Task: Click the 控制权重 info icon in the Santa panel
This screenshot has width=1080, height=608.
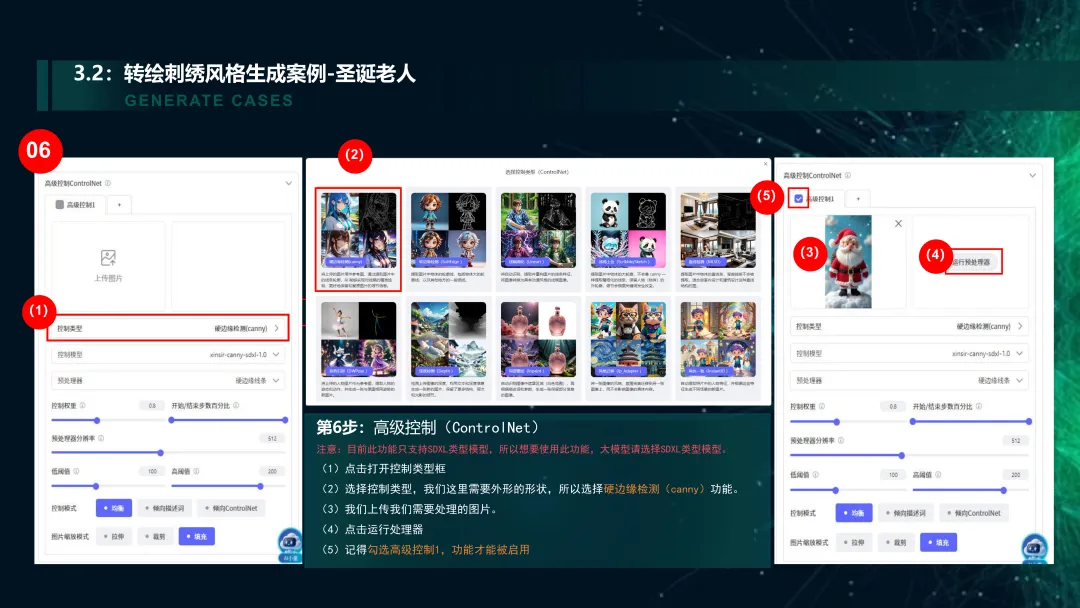Action: [822, 406]
